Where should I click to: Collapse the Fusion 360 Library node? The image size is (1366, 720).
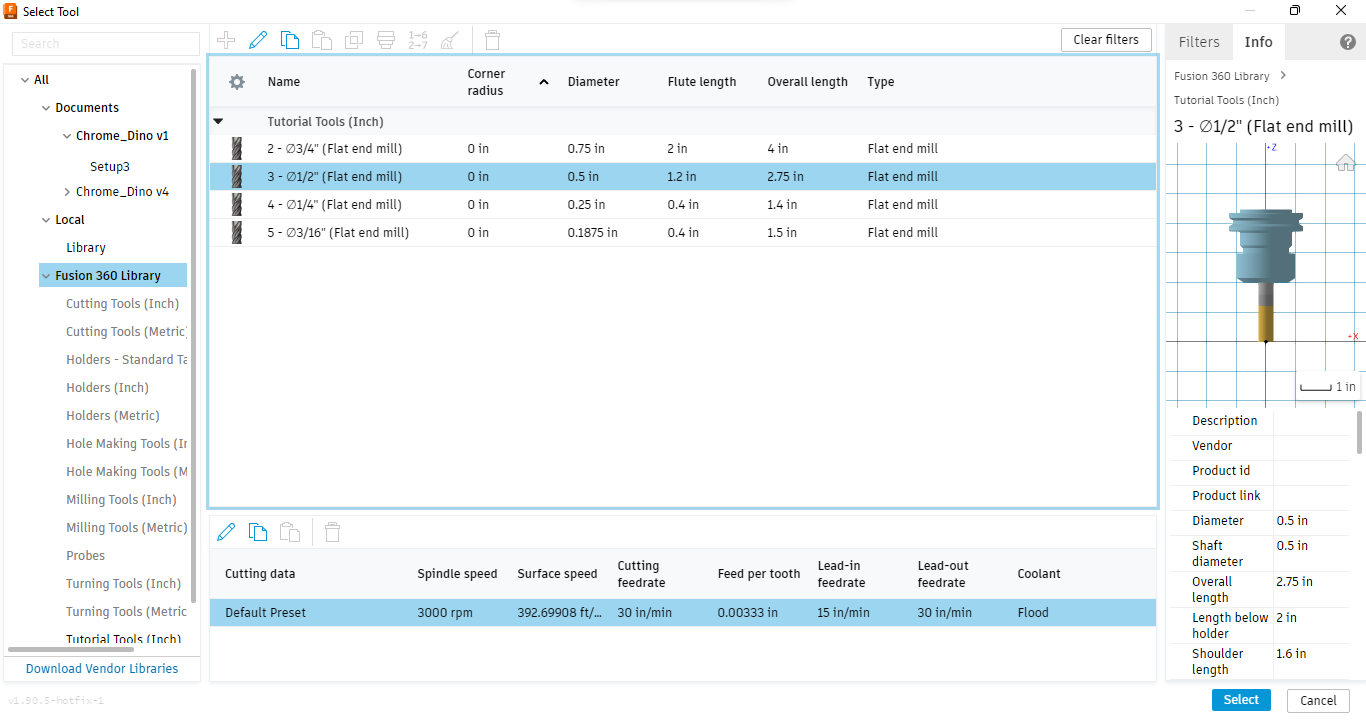(x=46, y=276)
